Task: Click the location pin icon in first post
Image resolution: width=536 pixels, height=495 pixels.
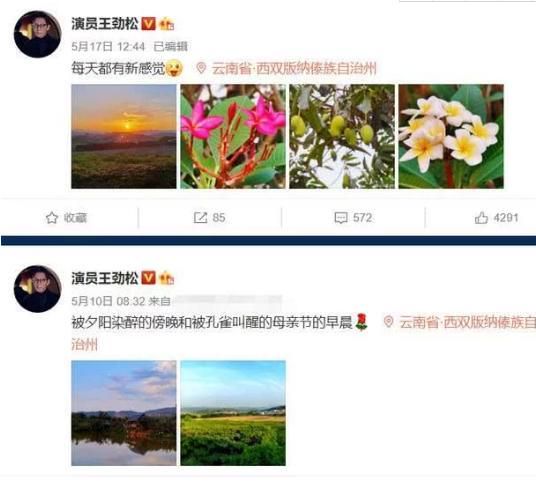Action: click(x=201, y=68)
